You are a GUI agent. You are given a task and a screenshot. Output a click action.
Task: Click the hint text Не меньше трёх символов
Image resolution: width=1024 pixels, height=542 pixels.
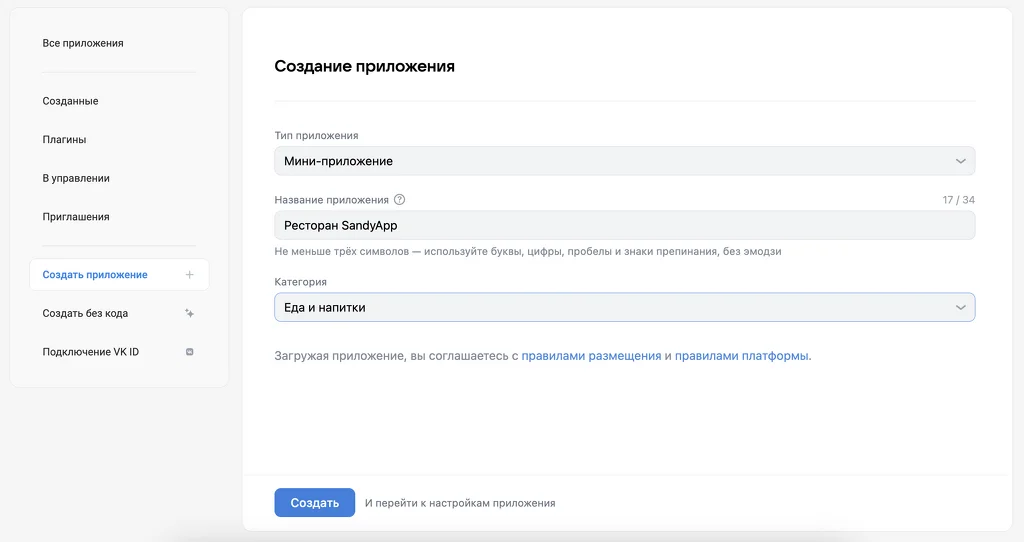[x=528, y=251]
